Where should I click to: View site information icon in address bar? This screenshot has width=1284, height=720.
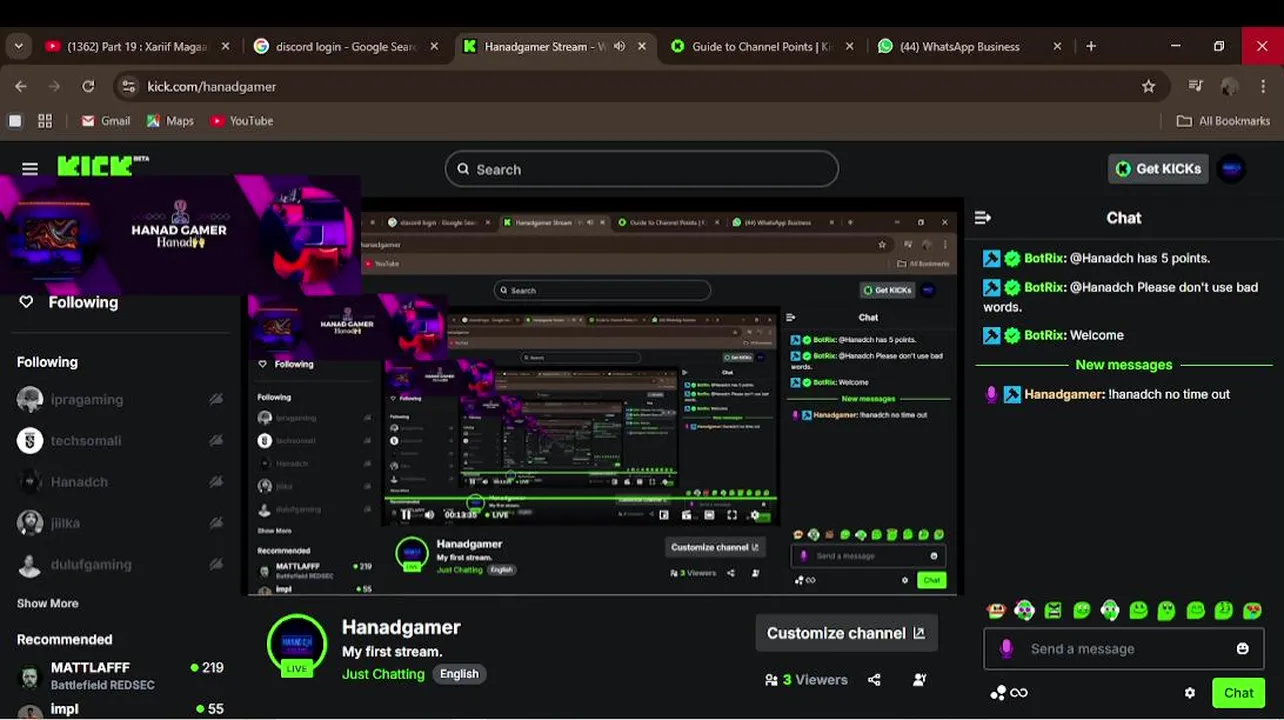[128, 87]
